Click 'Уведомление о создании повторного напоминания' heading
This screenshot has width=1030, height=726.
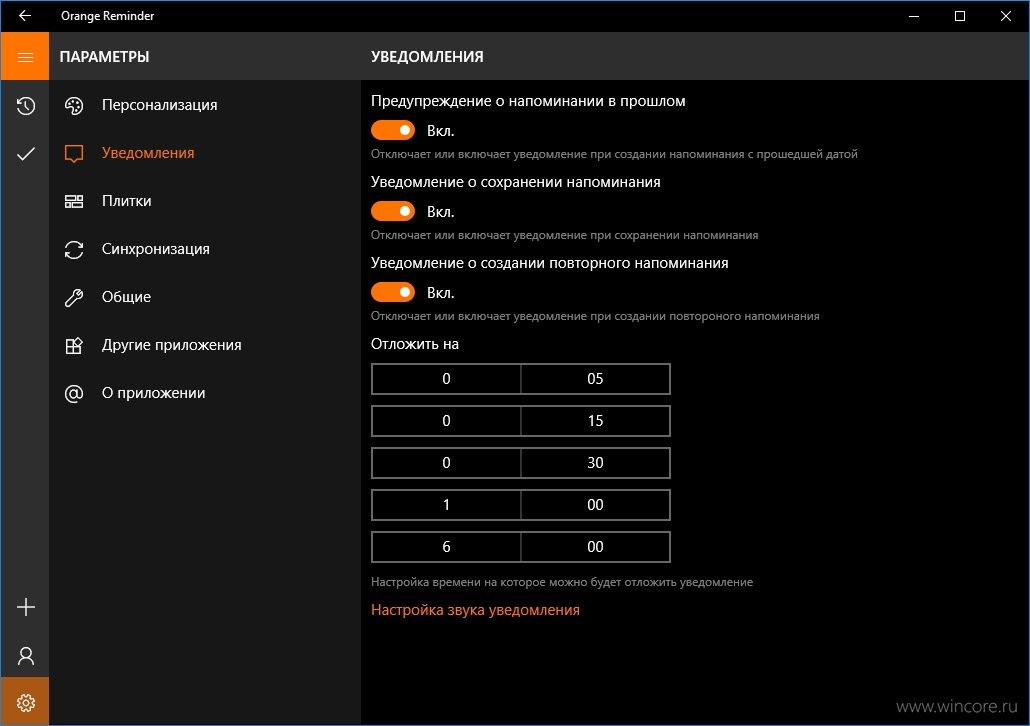click(549, 263)
